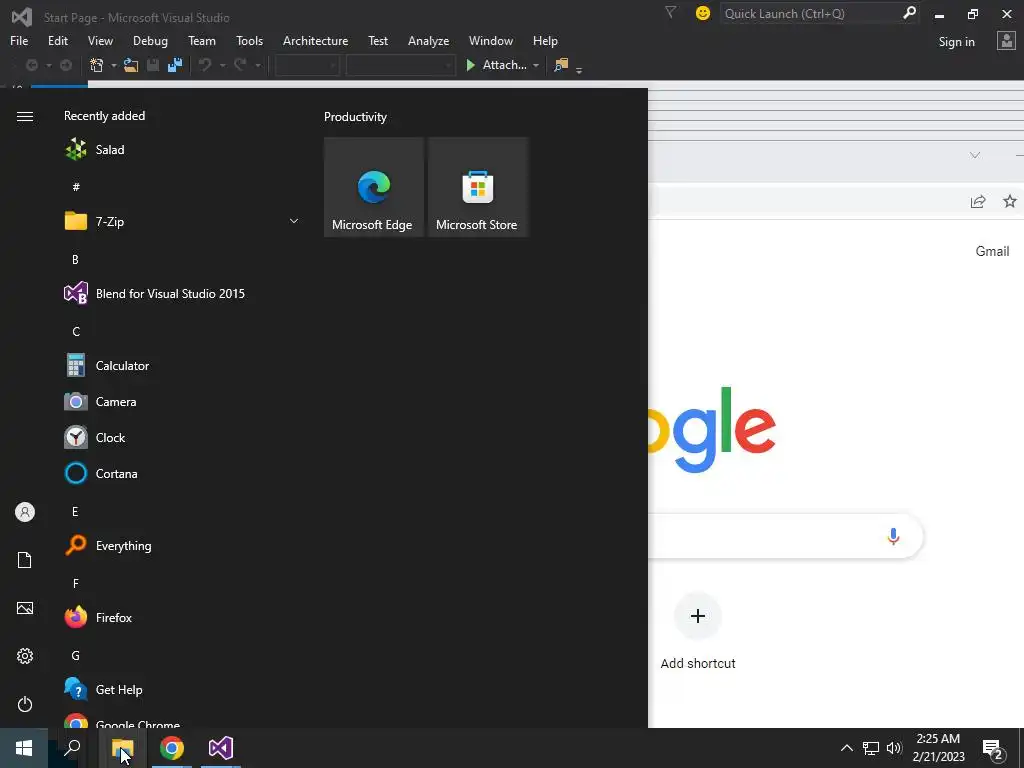
Task: Click Sign in in Visual Studio
Action: 956,42
